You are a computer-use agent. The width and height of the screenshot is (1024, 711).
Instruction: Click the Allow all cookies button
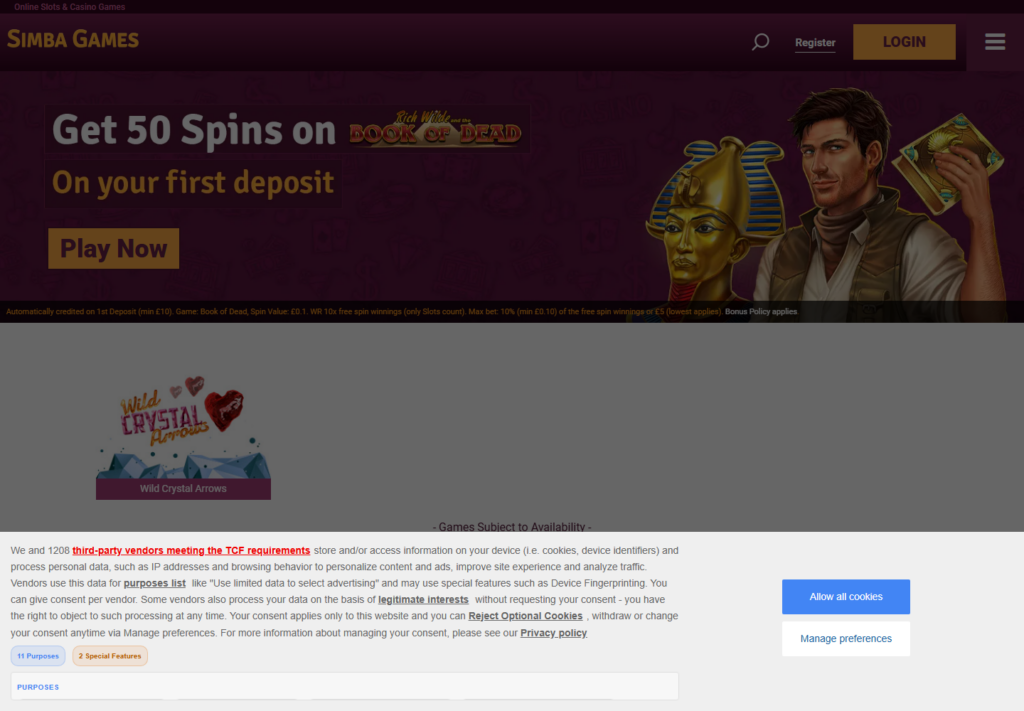(x=846, y=597)
